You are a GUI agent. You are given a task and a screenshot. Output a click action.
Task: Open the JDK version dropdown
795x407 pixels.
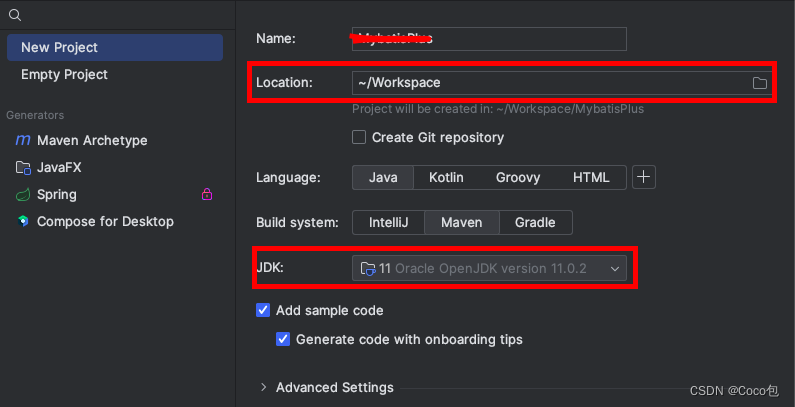pyautogui.click(x=489, y=268)
